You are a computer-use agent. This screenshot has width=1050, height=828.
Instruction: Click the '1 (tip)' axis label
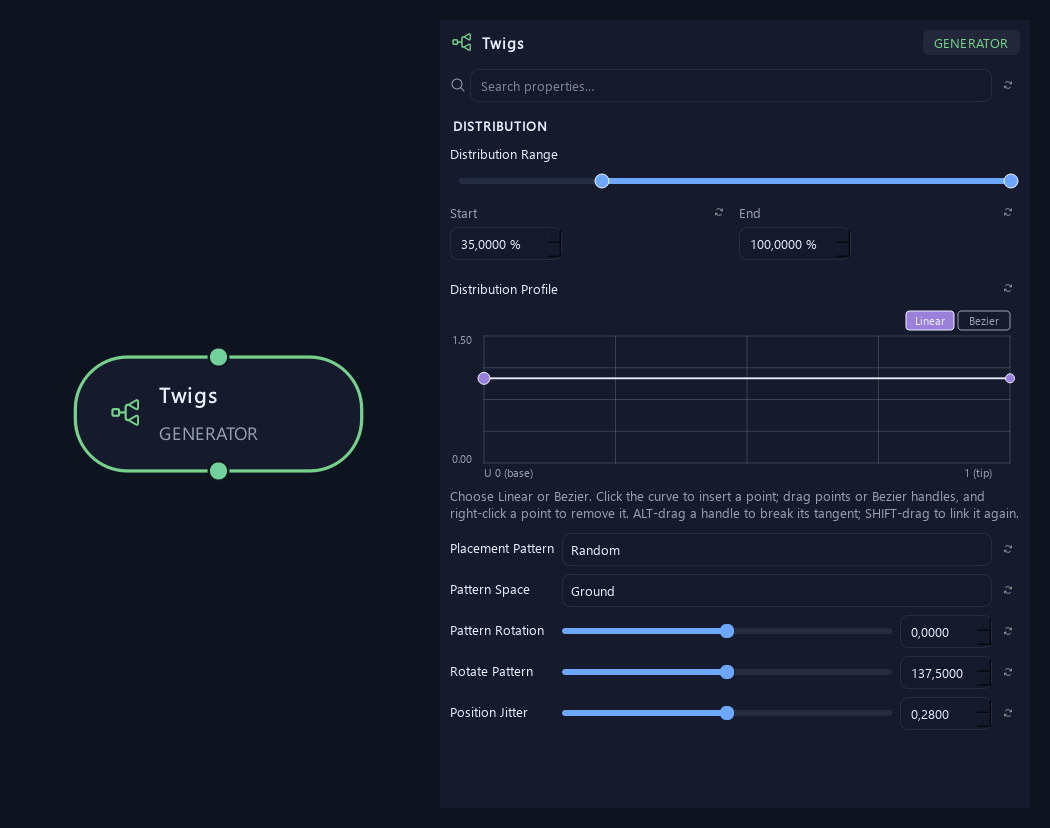point(978,473)
